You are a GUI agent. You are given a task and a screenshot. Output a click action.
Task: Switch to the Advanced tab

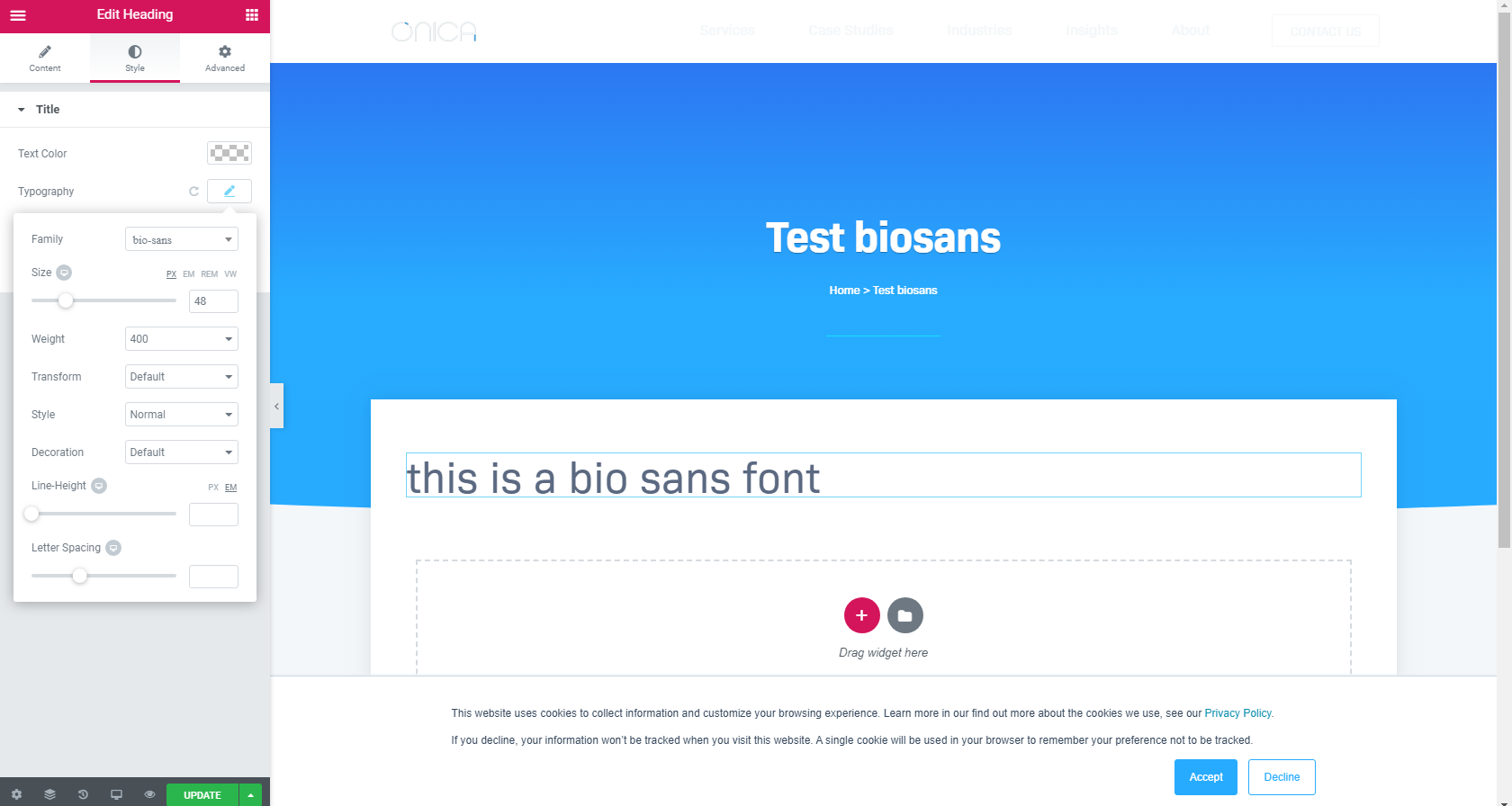click(225, 58)
